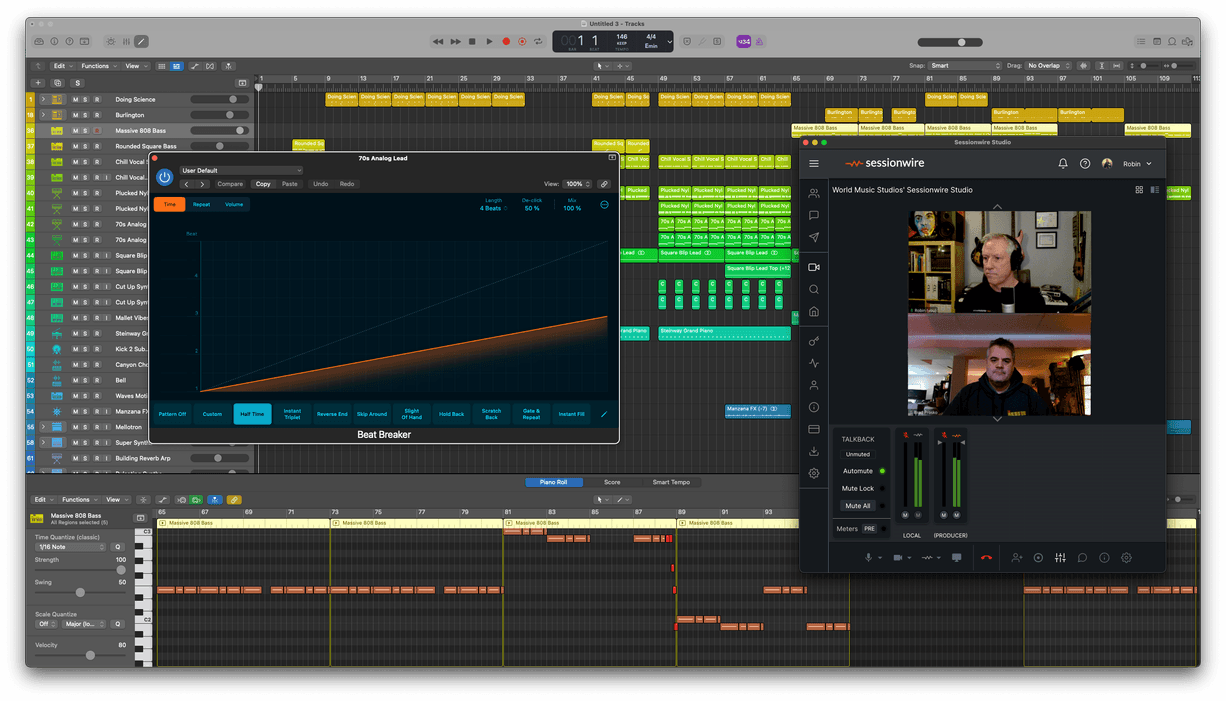This screenshot has width=1226, height=701.
Task: Click the Sessionwire notification bell
Action: point(1063,163)
